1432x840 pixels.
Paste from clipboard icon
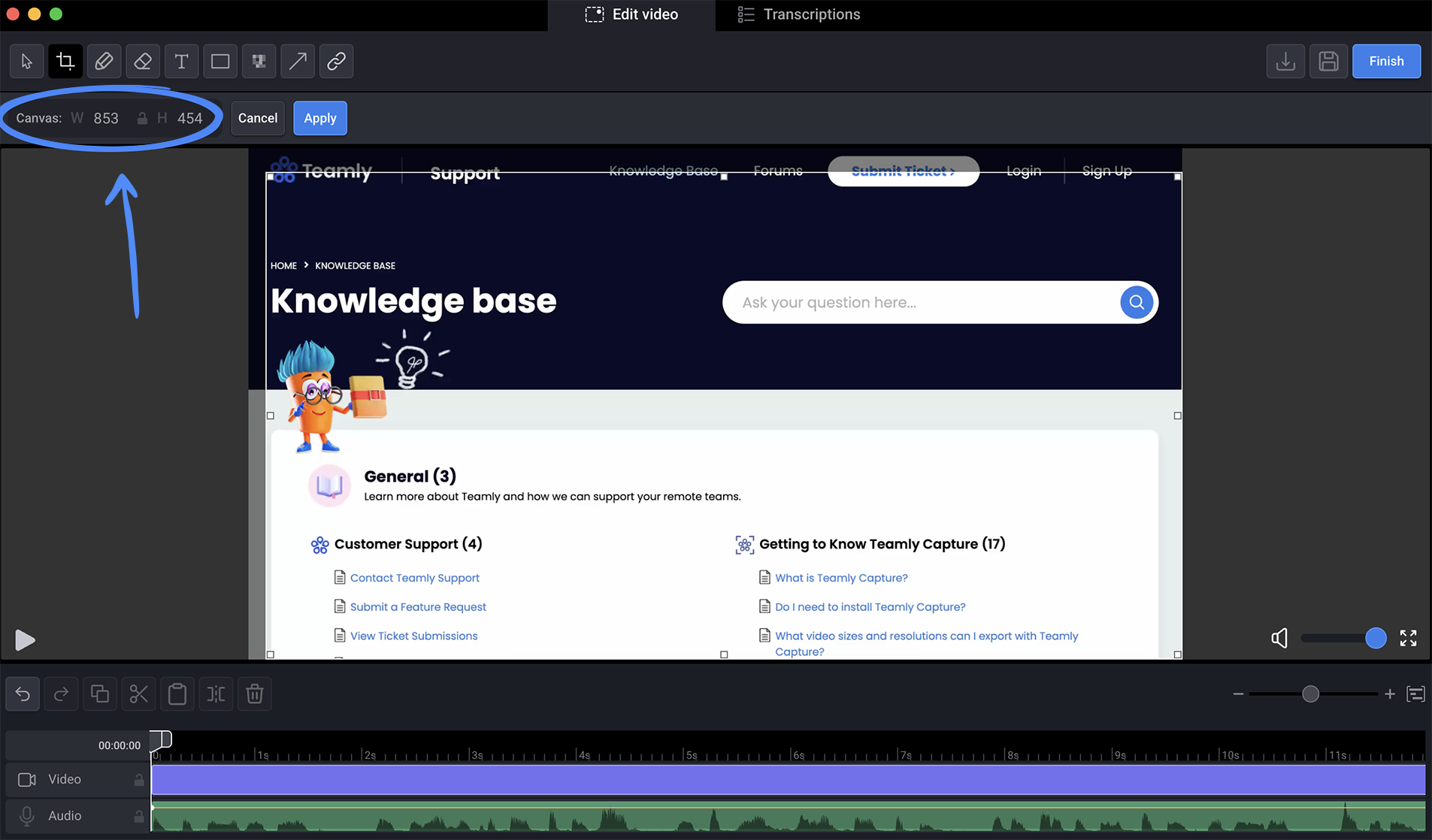[177, 693]
